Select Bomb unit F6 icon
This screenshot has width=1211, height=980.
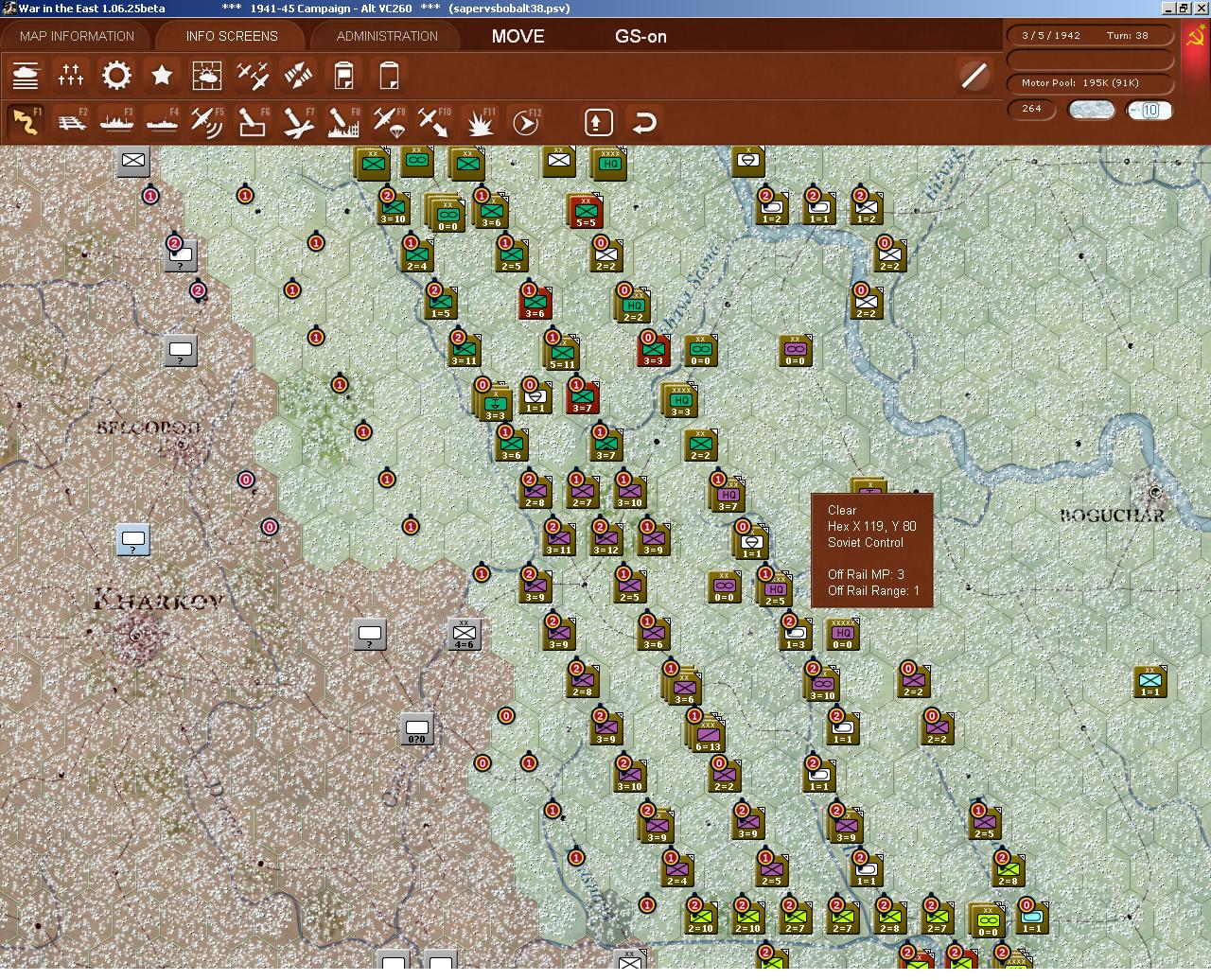[x=253, y=122]
